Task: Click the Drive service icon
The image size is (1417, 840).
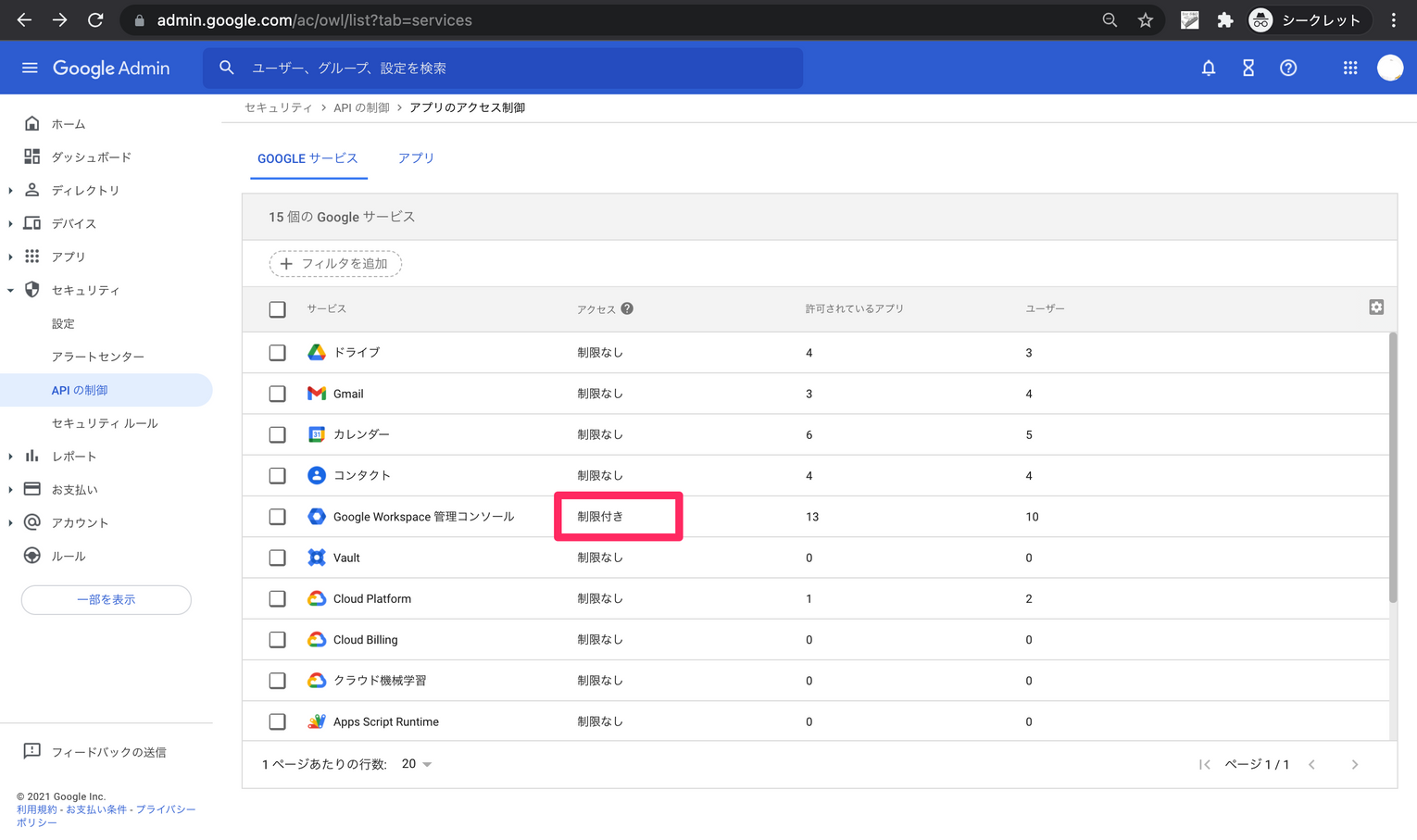Action: (x=317, y=352)
